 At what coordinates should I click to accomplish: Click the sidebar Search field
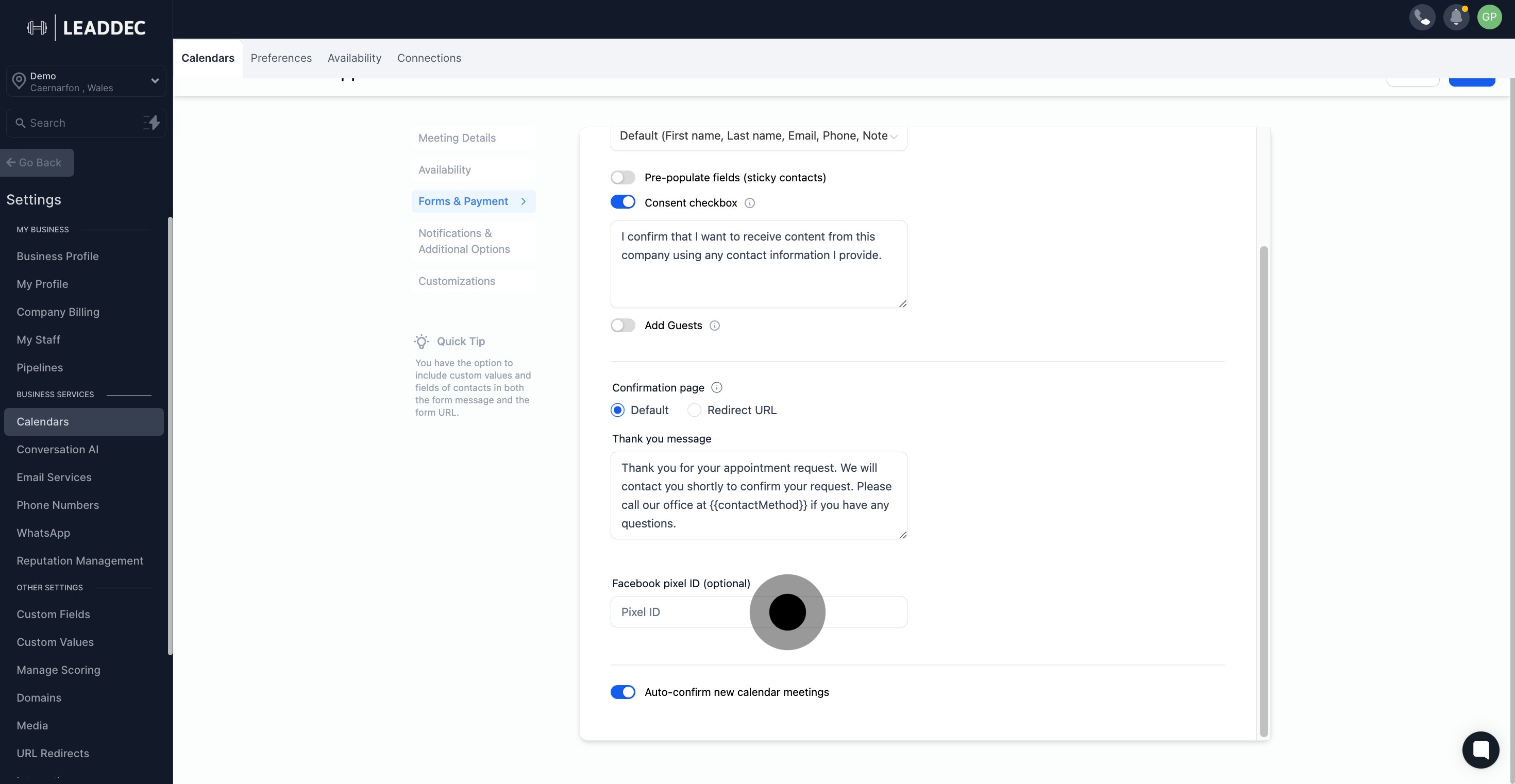[86, 123]
